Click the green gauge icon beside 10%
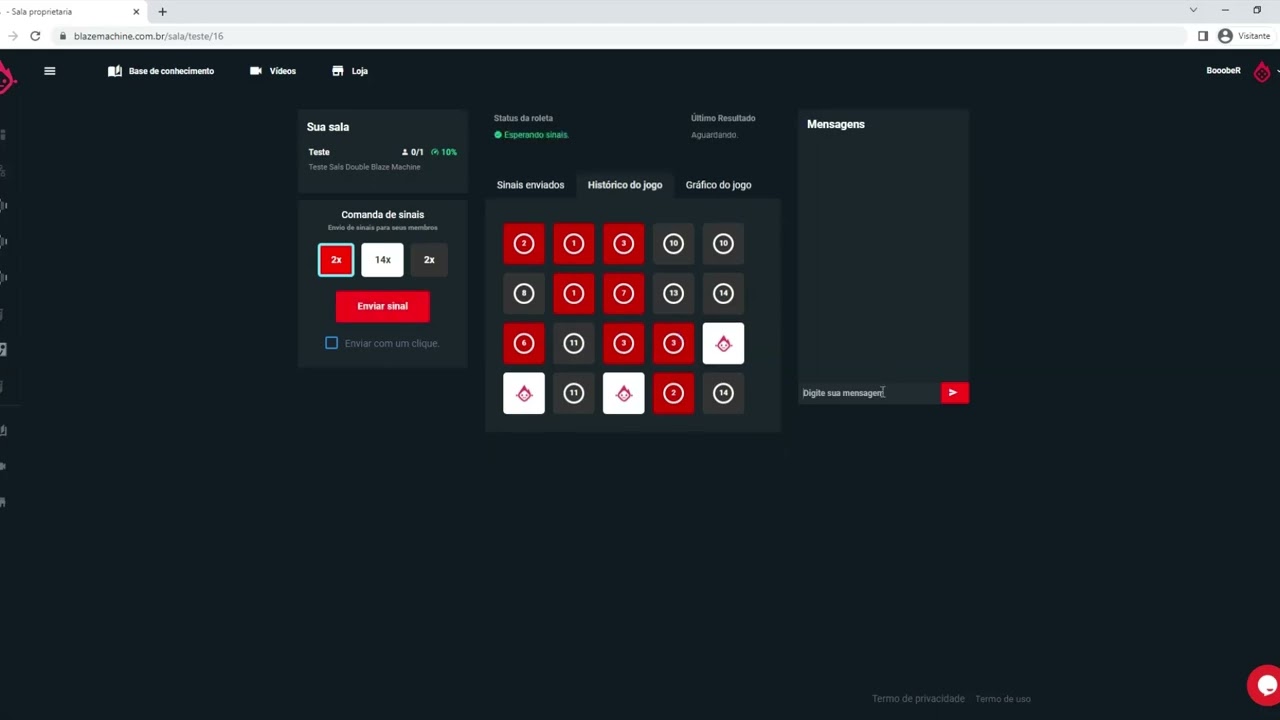The image size is (1280, 720). tap(435, 152)
